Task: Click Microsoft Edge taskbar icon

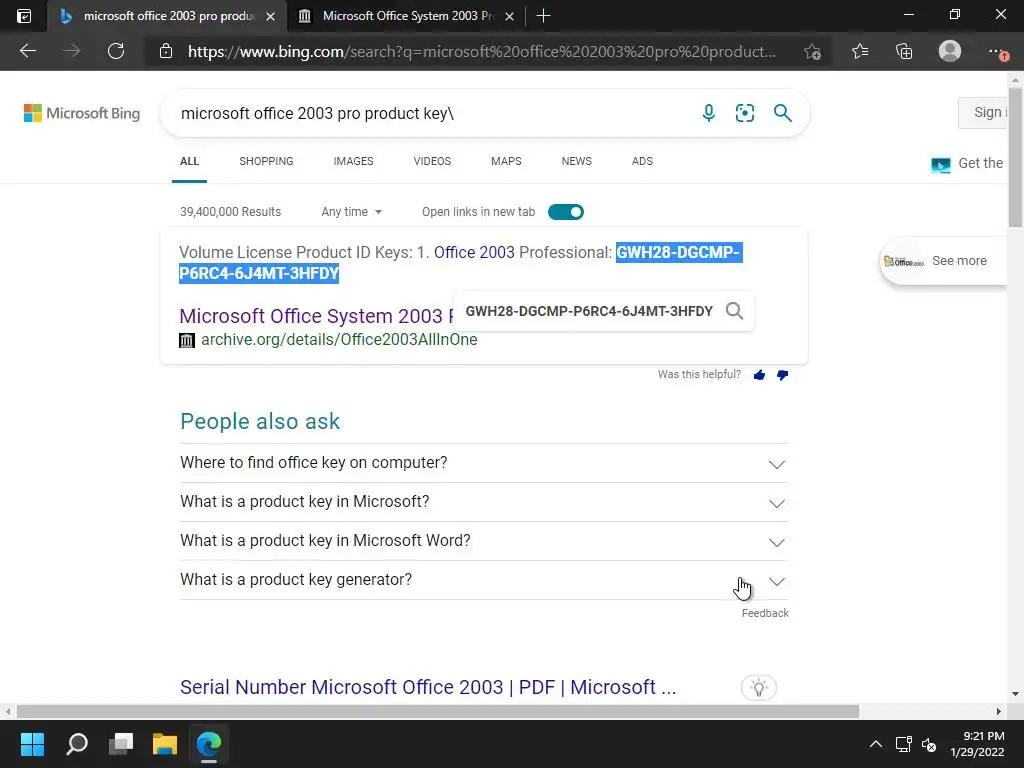Action: click(209, 744)
